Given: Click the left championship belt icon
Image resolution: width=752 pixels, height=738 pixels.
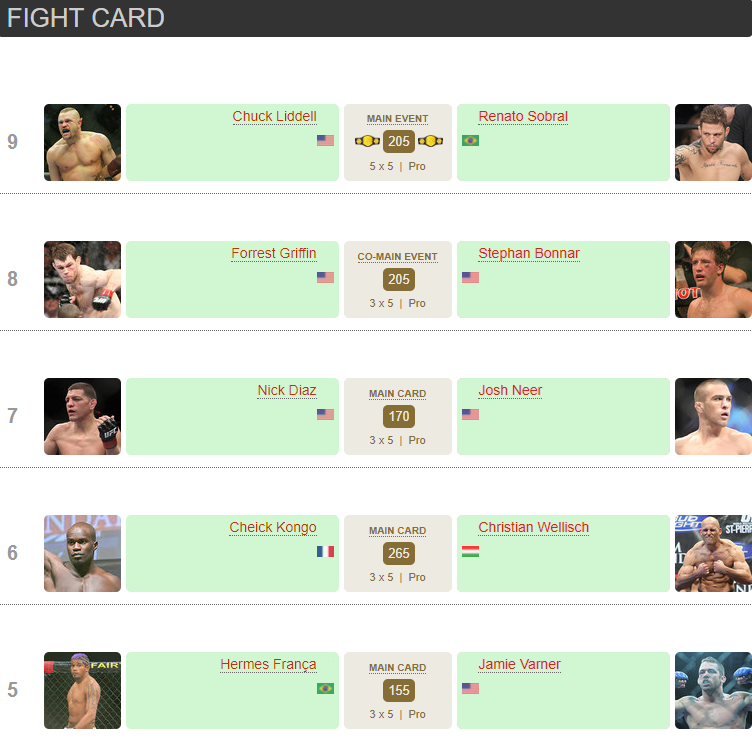Looking at the screenshot, I should click(368, 141).
